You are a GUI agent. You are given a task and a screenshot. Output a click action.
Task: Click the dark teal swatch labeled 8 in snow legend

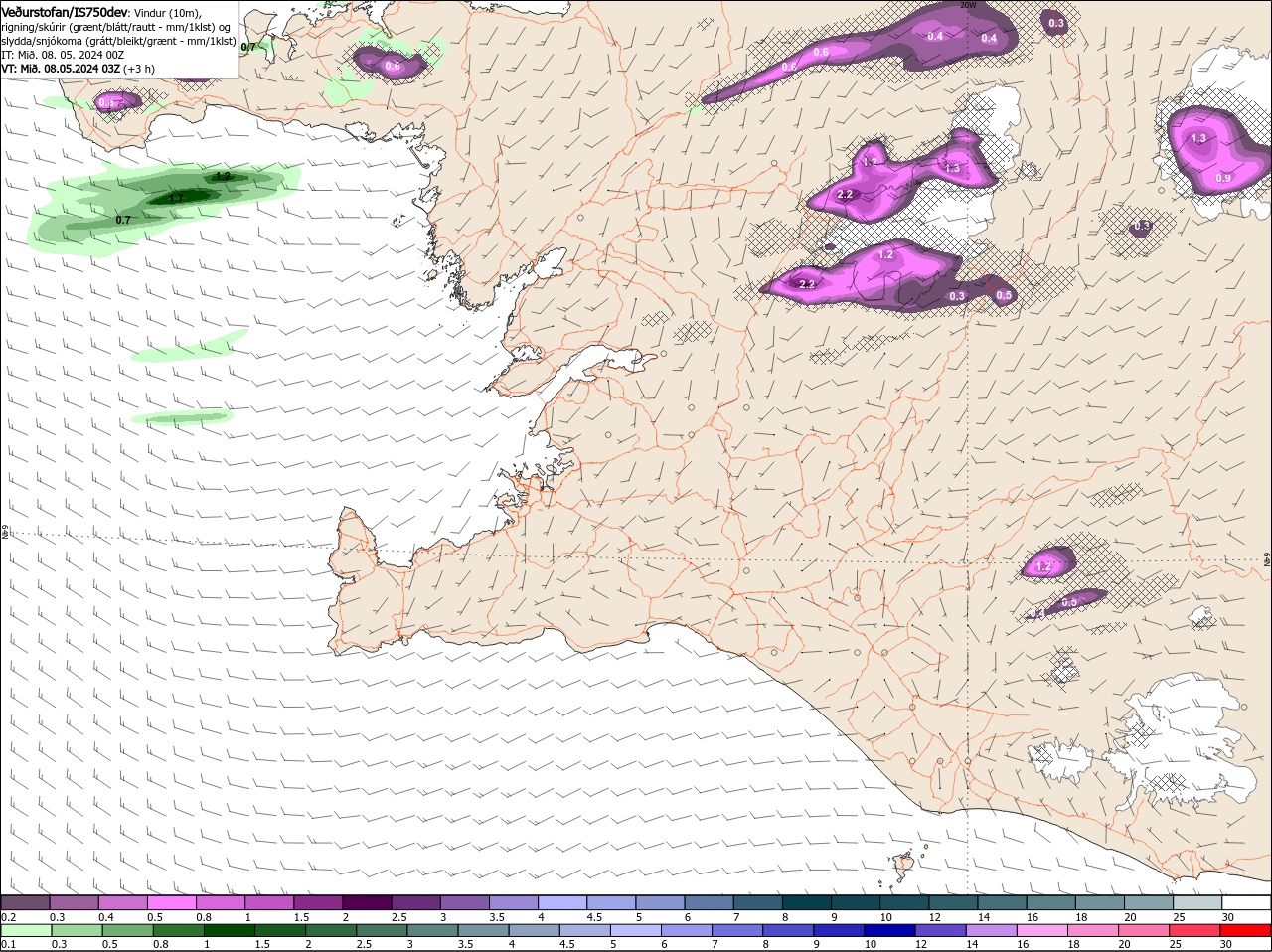point(807,903)
